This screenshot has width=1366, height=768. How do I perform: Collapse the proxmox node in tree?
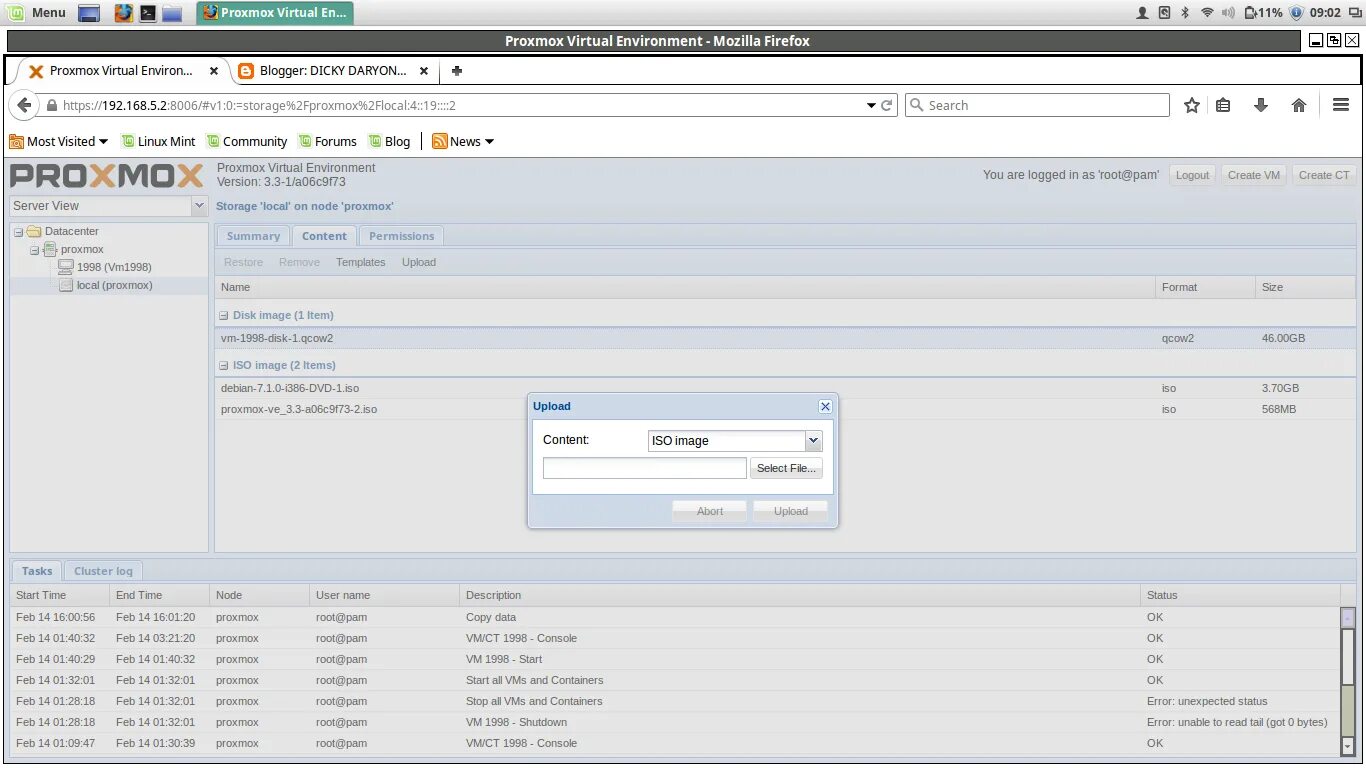(34, 250)
